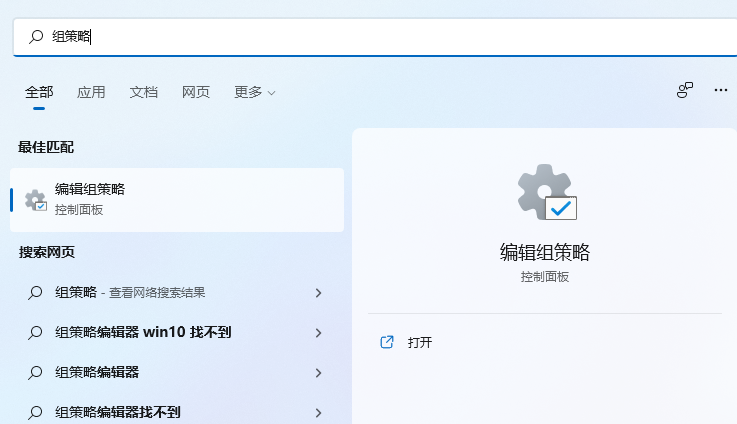The width and height of the screenshot is (737, 424).
Task: Click the search icon beside 组策略编辑器找不到
Action: pyautogui.click(x=35, y=412)
